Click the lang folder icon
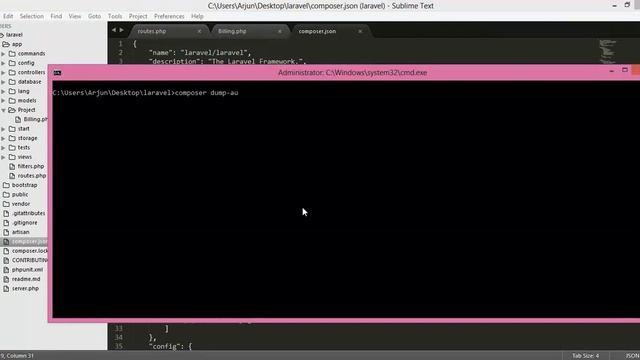This screenshot has width=640, height=360. coord(12,91)
